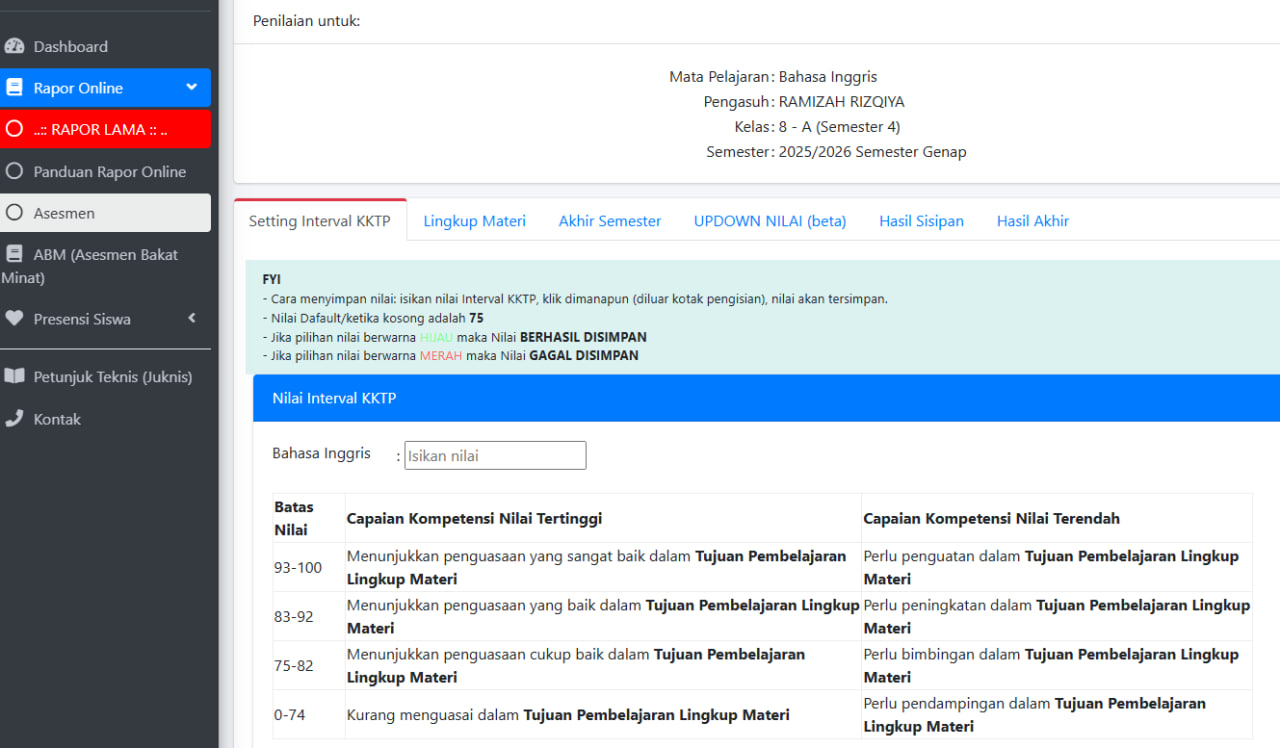The height and width of the screenshot is (748, 1280).
Task: Click the Rapor Online book icon
Action: 14,88
